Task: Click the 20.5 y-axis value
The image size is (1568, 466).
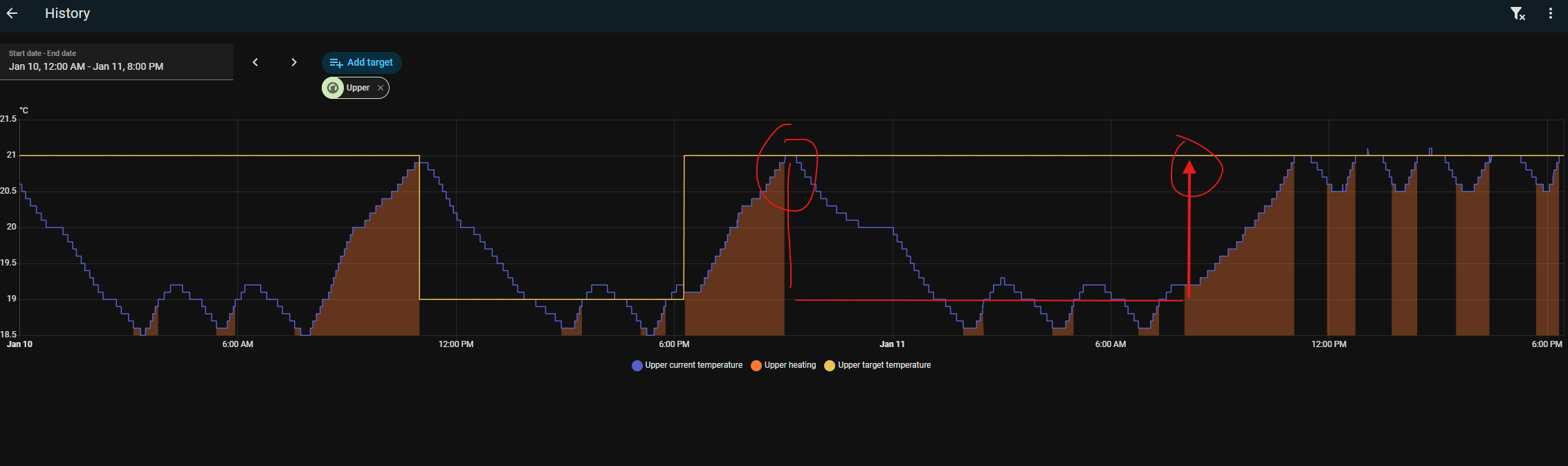Action: pyautogui.click(x=8, y=191)
